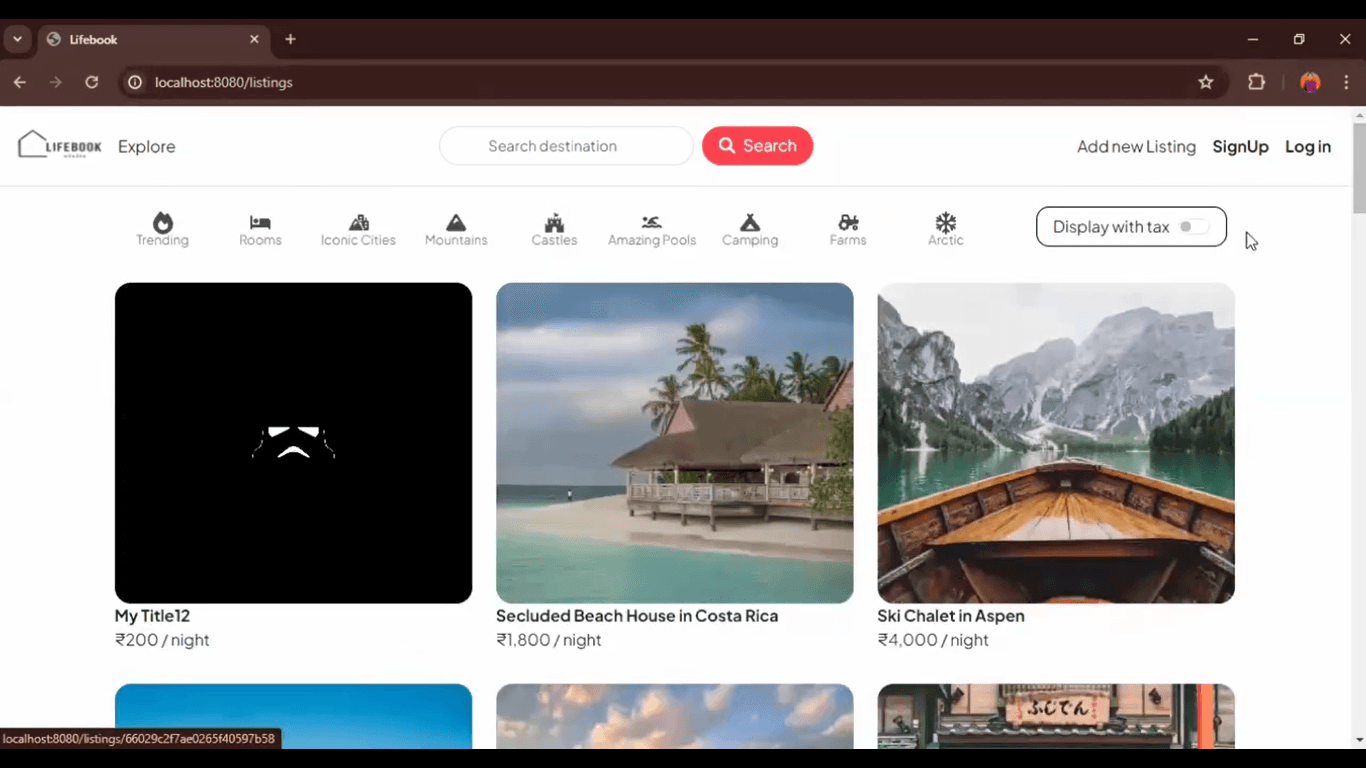Select the Trending flame filter icon
Screen dimensions: 1366x768
(x=163, y=222)
